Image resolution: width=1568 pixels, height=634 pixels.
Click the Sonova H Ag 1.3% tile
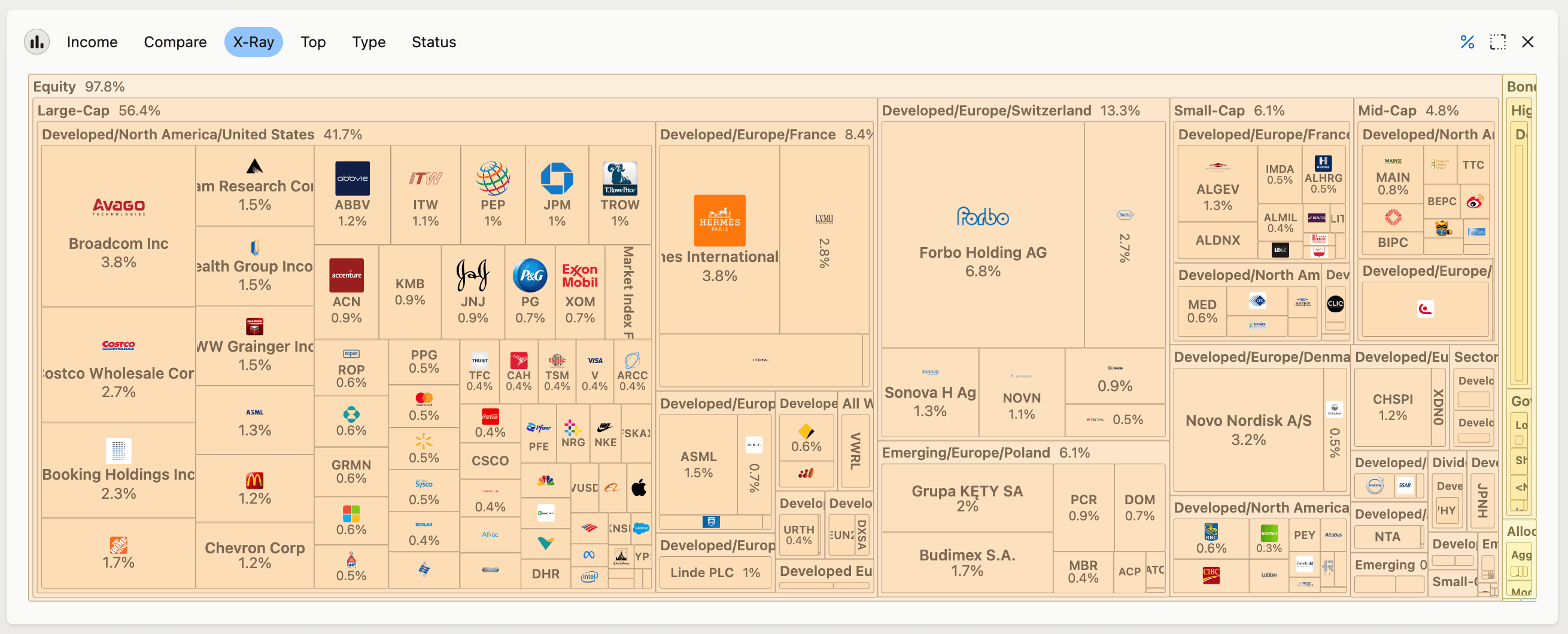click(x=929, y=392)
